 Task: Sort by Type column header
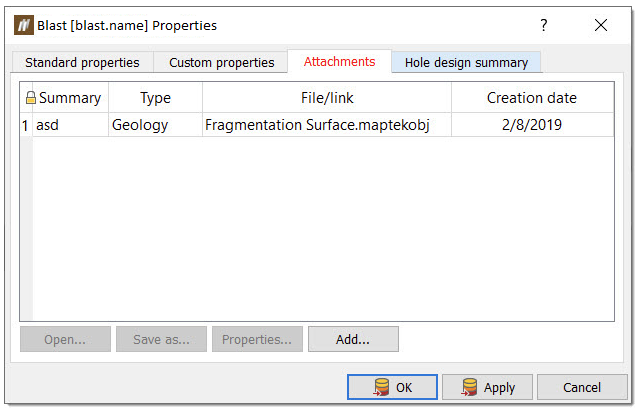click(x=155, y=98)
